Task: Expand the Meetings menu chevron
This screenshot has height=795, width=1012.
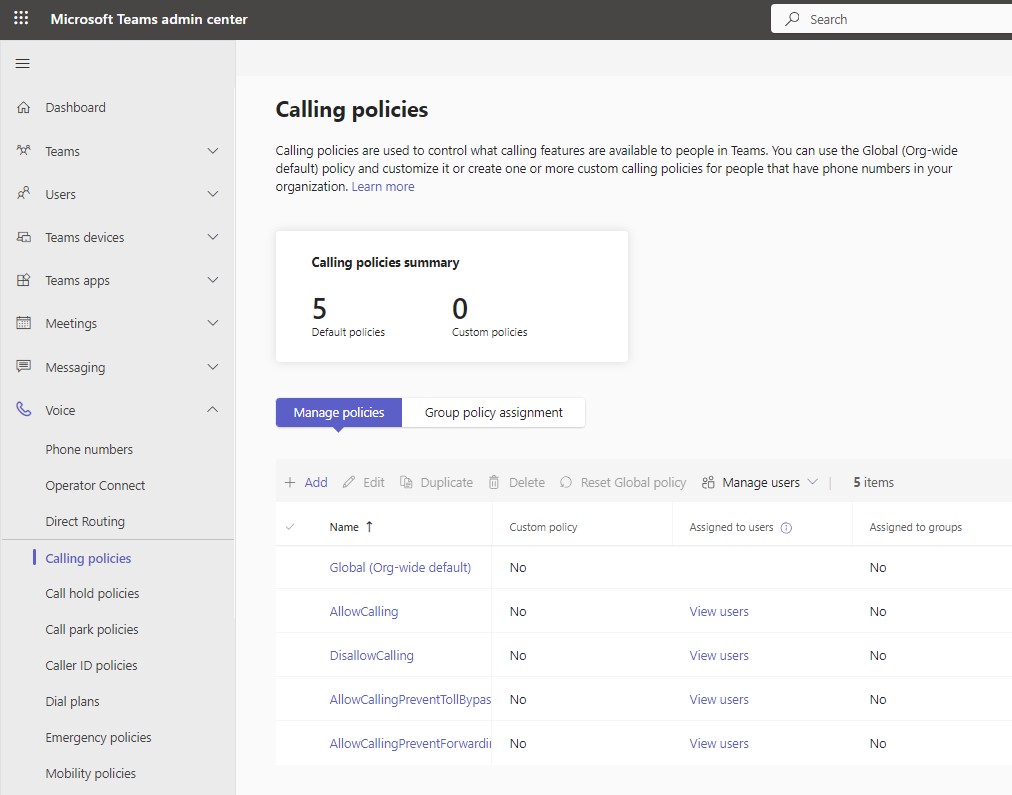Action: [212, 323]
